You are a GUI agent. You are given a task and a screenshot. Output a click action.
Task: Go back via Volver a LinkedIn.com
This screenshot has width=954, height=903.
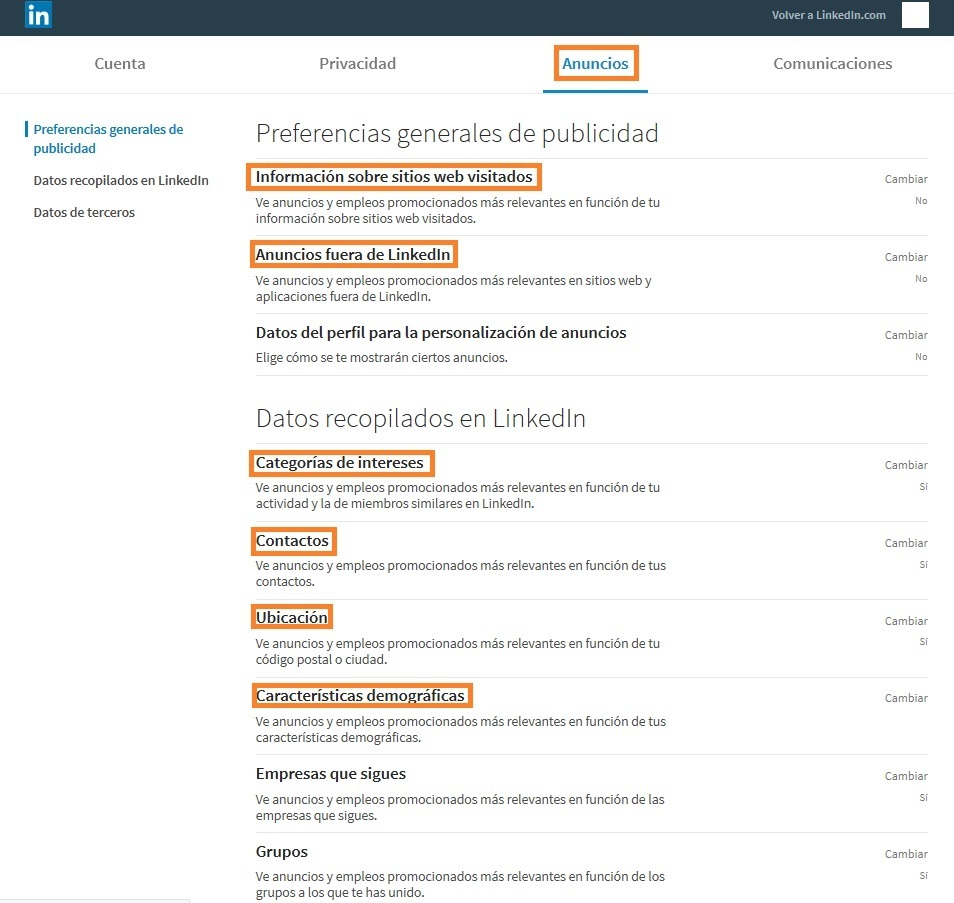(x=829, y=15)
